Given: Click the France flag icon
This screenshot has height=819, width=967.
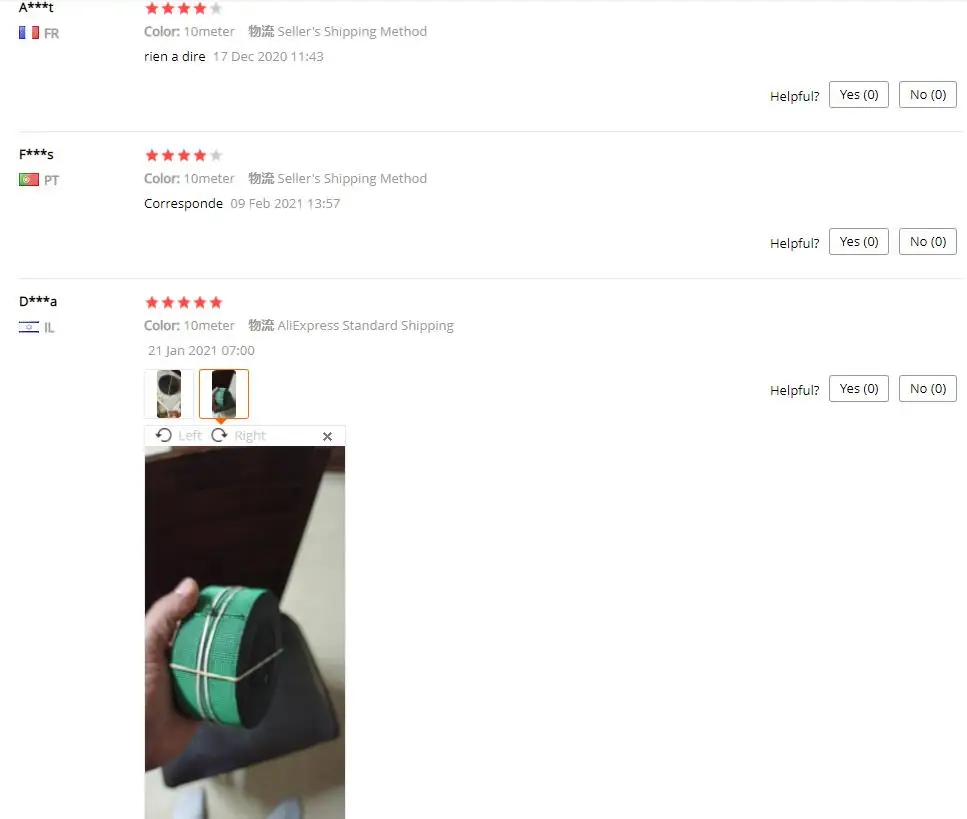Looking at the screenshot, I should [x=29, y=33].
